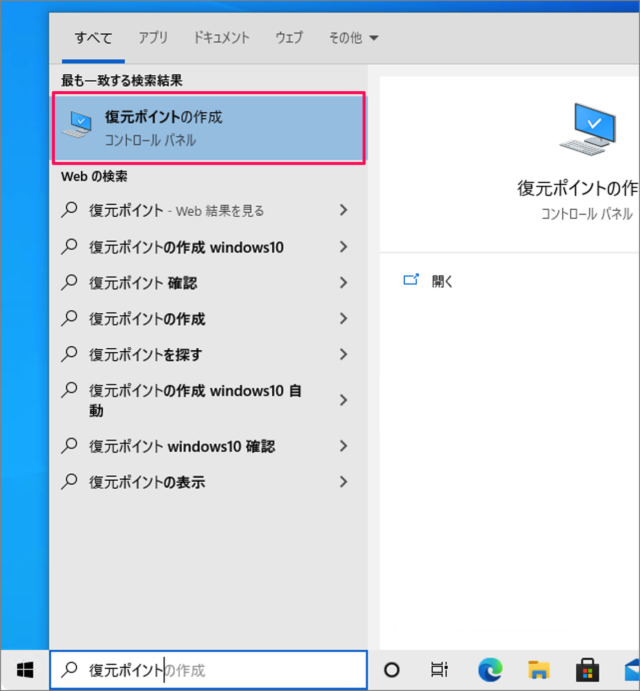Open File Explorer from taskbar

(x=539, y=670)
